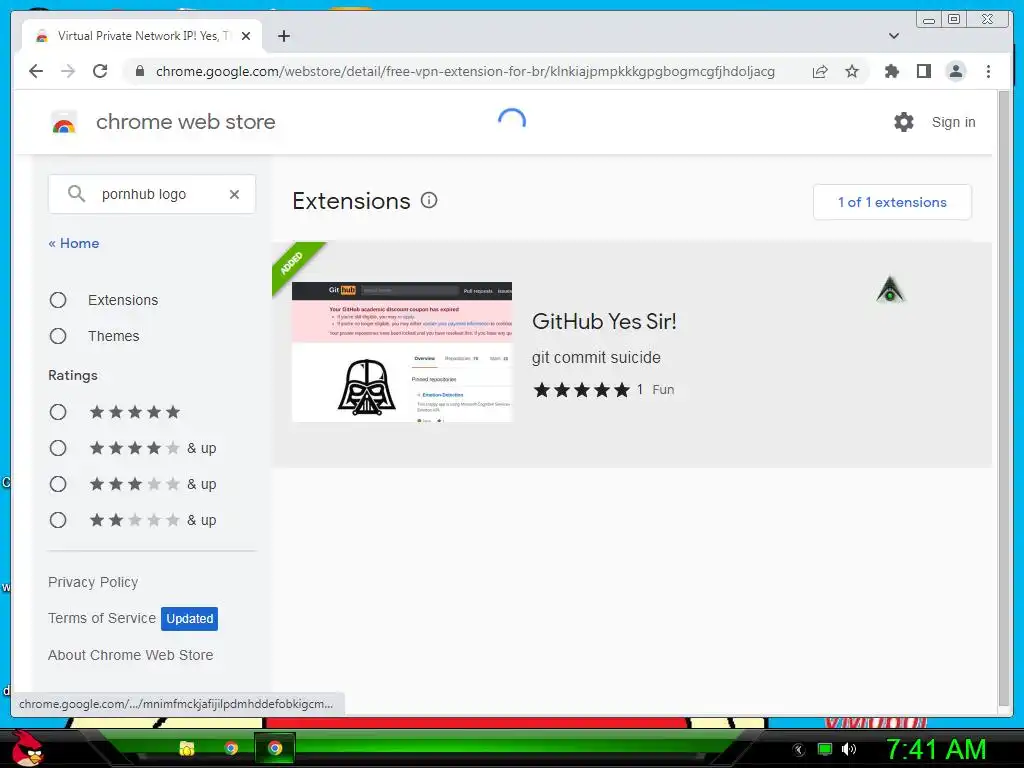Viewport: 1024px width, 768px height.
Task: Toggle the browser side panel
Action: coord(923,71)
